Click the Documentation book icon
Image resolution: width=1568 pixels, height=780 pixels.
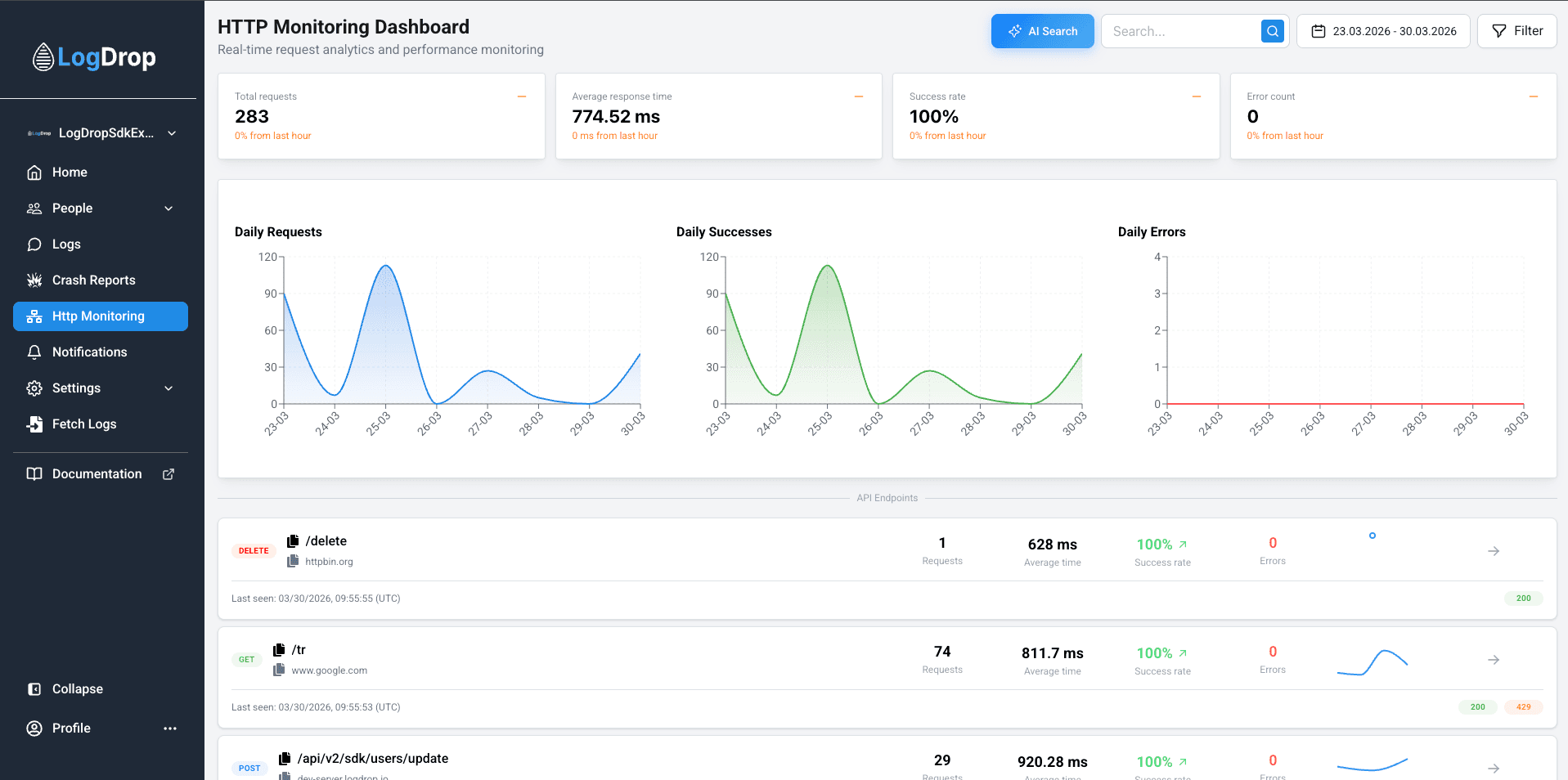34,474
